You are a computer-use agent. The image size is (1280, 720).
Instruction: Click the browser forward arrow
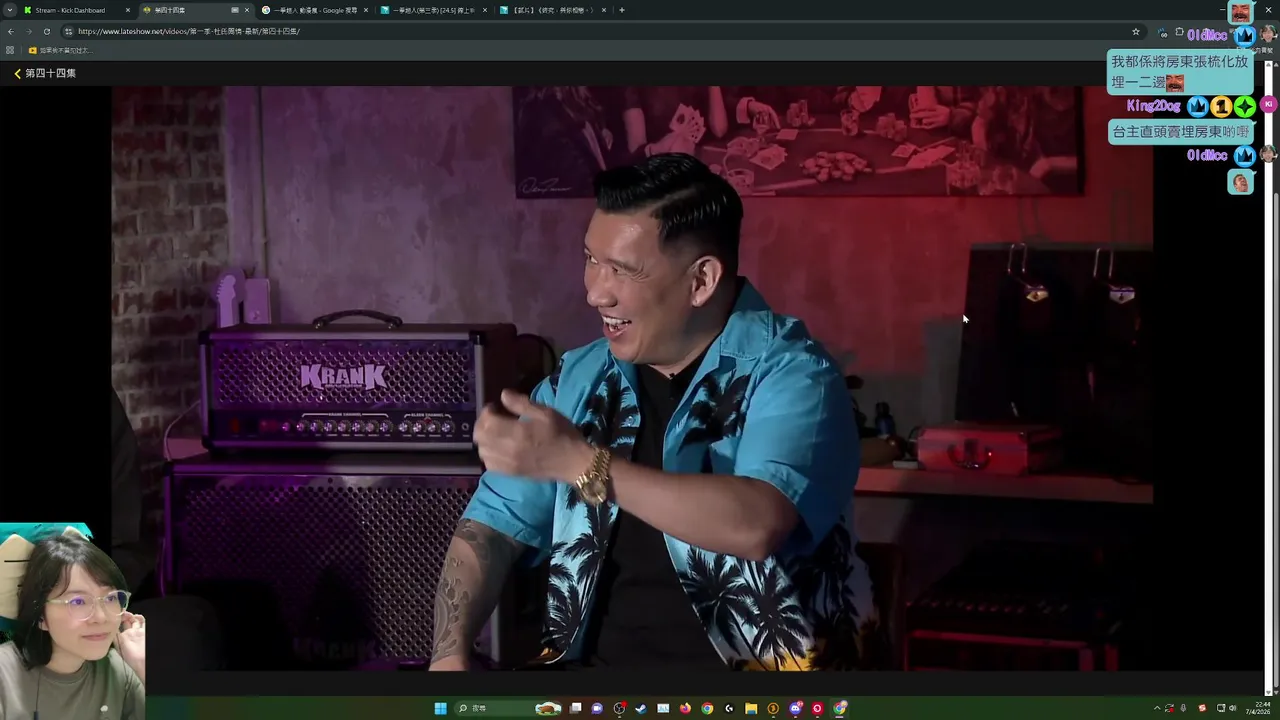point(28,31)
